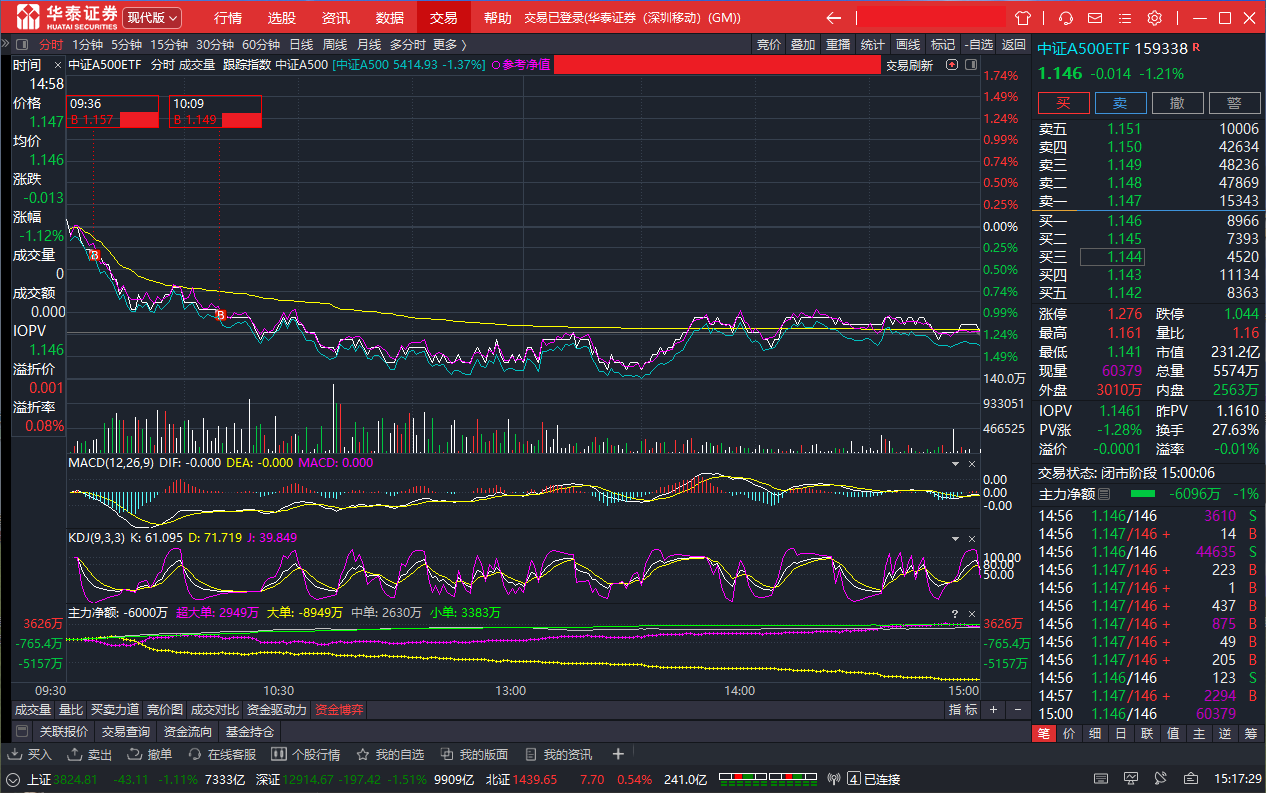Select the 日线 period tab

coord(301,44)
